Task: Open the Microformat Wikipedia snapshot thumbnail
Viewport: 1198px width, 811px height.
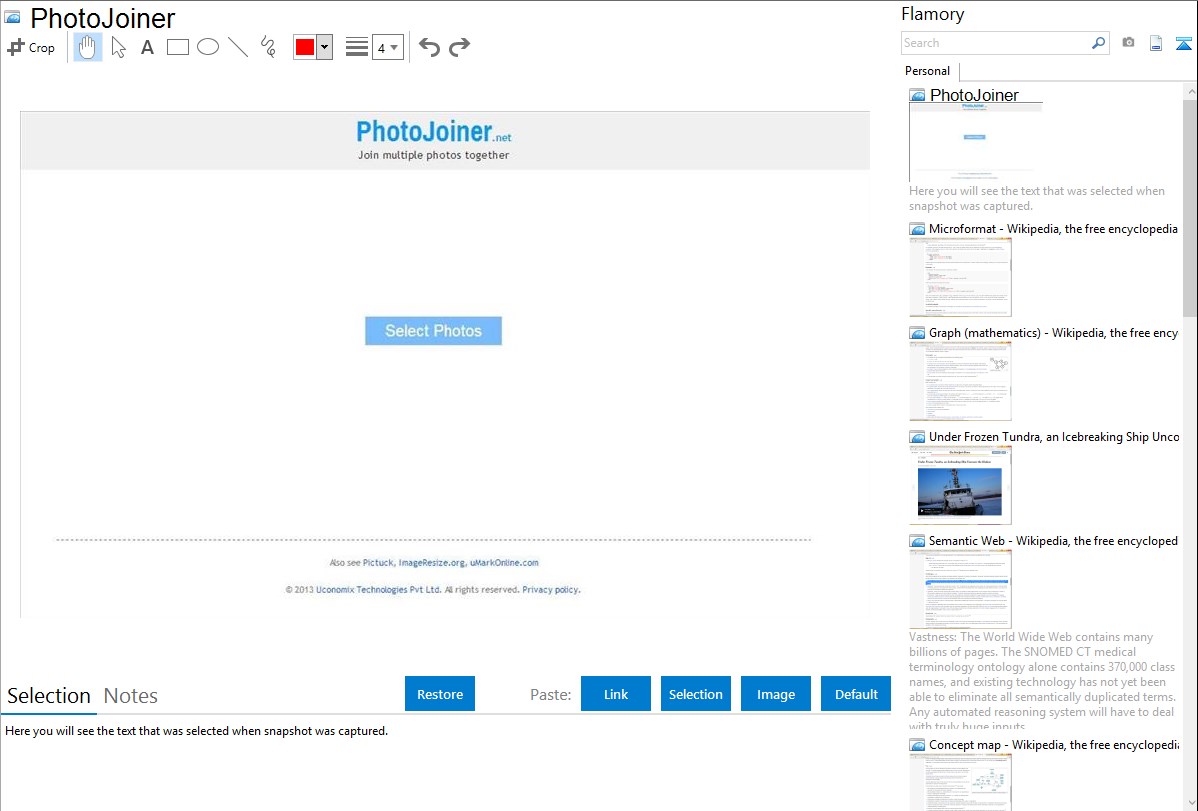Action: [x=960, y=277]
